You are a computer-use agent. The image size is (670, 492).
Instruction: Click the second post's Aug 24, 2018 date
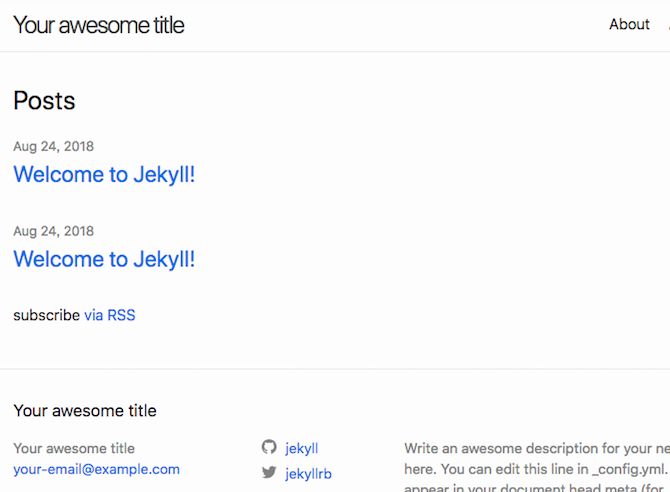[54, 231]
